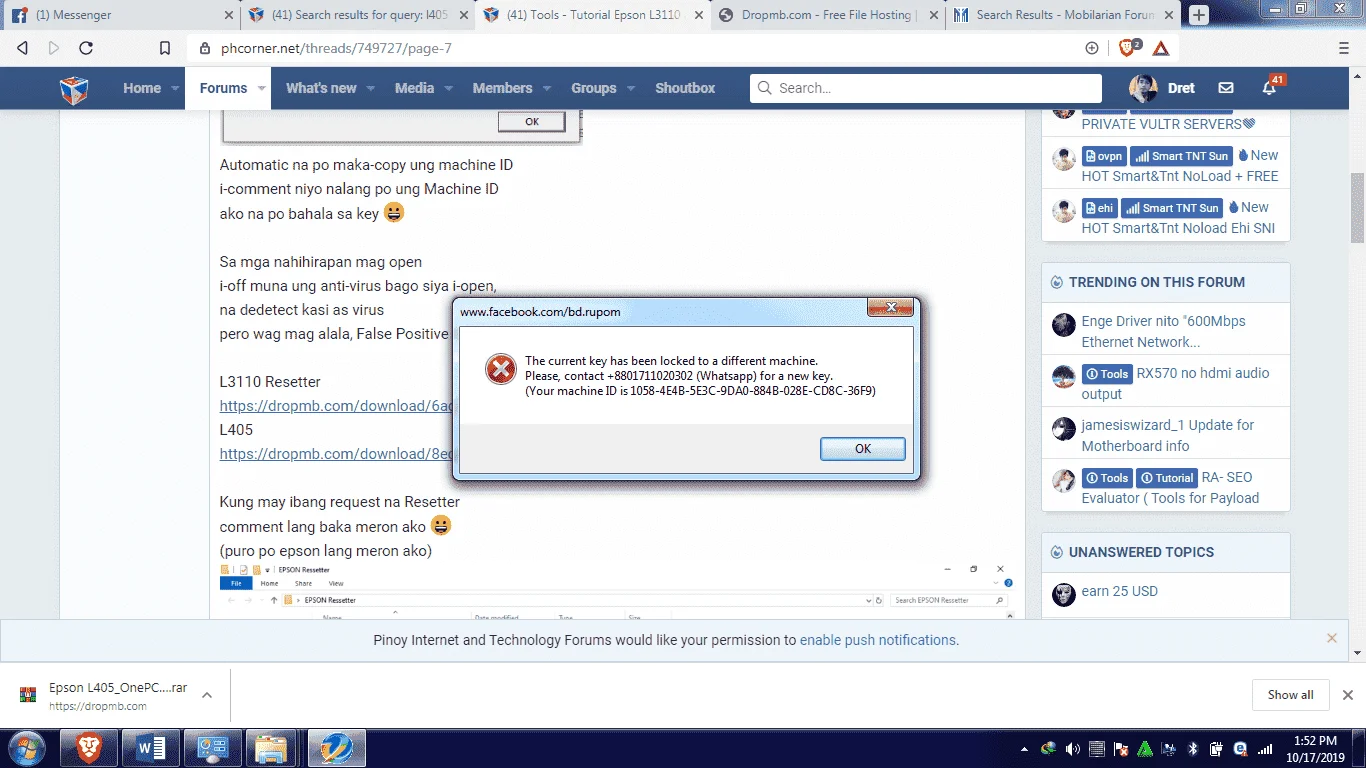Click the Bluetooth tray icon

click(x=1192, y=748)
